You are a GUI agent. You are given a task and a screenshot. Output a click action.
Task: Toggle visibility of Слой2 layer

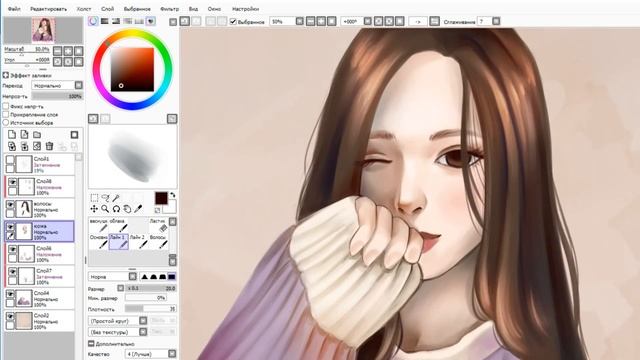coord(10,317)
